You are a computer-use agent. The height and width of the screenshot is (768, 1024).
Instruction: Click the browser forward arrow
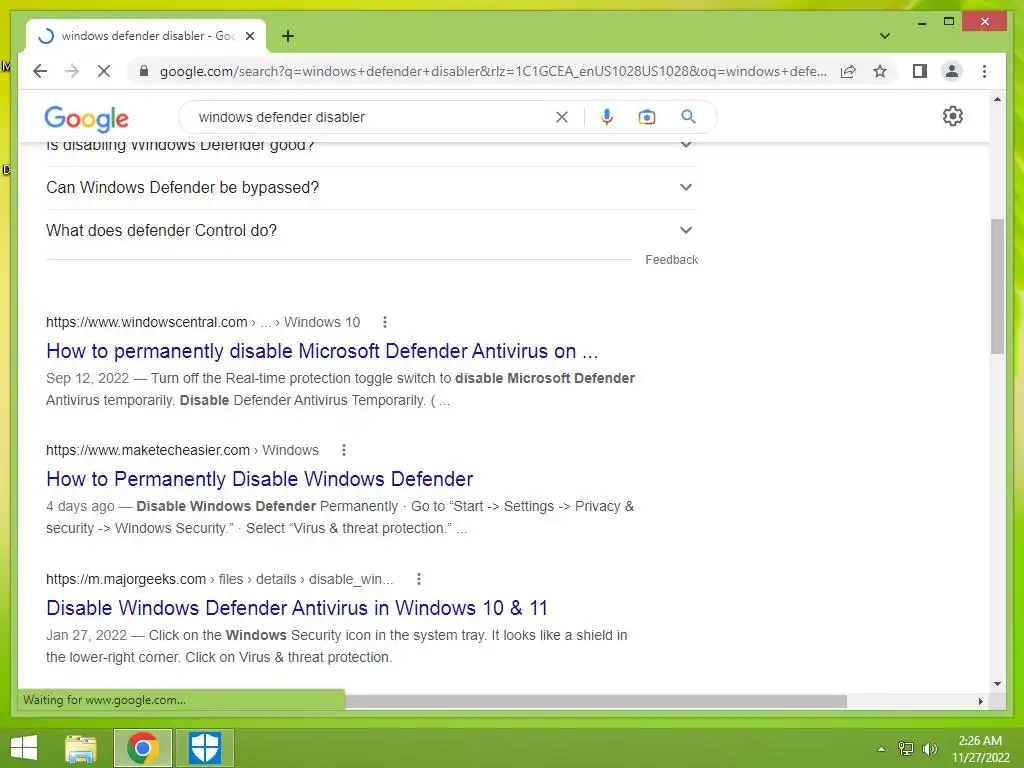[72, 71]
